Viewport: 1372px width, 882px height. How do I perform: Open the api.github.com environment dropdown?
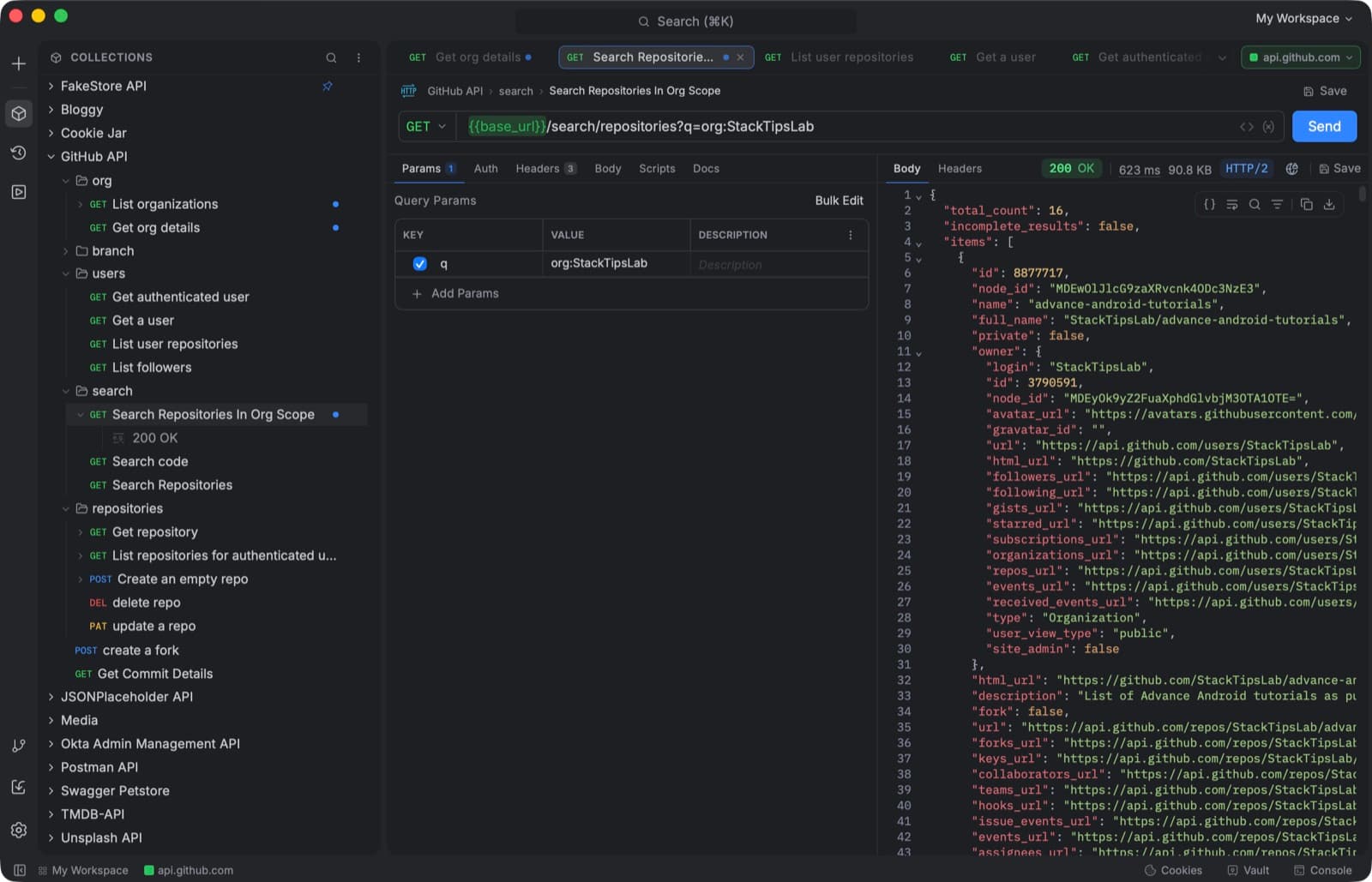click(x=1300, y=57)
